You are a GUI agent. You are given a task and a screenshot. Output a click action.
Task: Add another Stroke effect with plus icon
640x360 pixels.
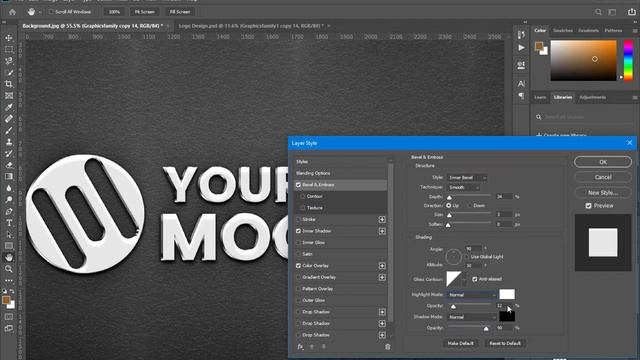(x=382, y=220)
